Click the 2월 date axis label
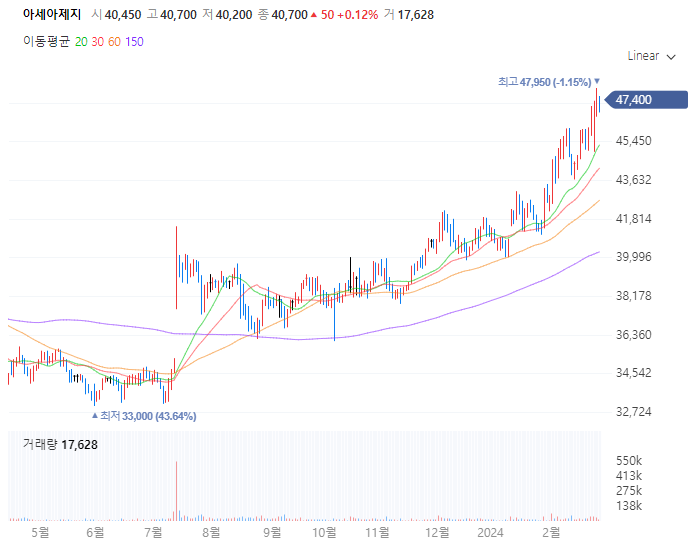 click(551, 532)
